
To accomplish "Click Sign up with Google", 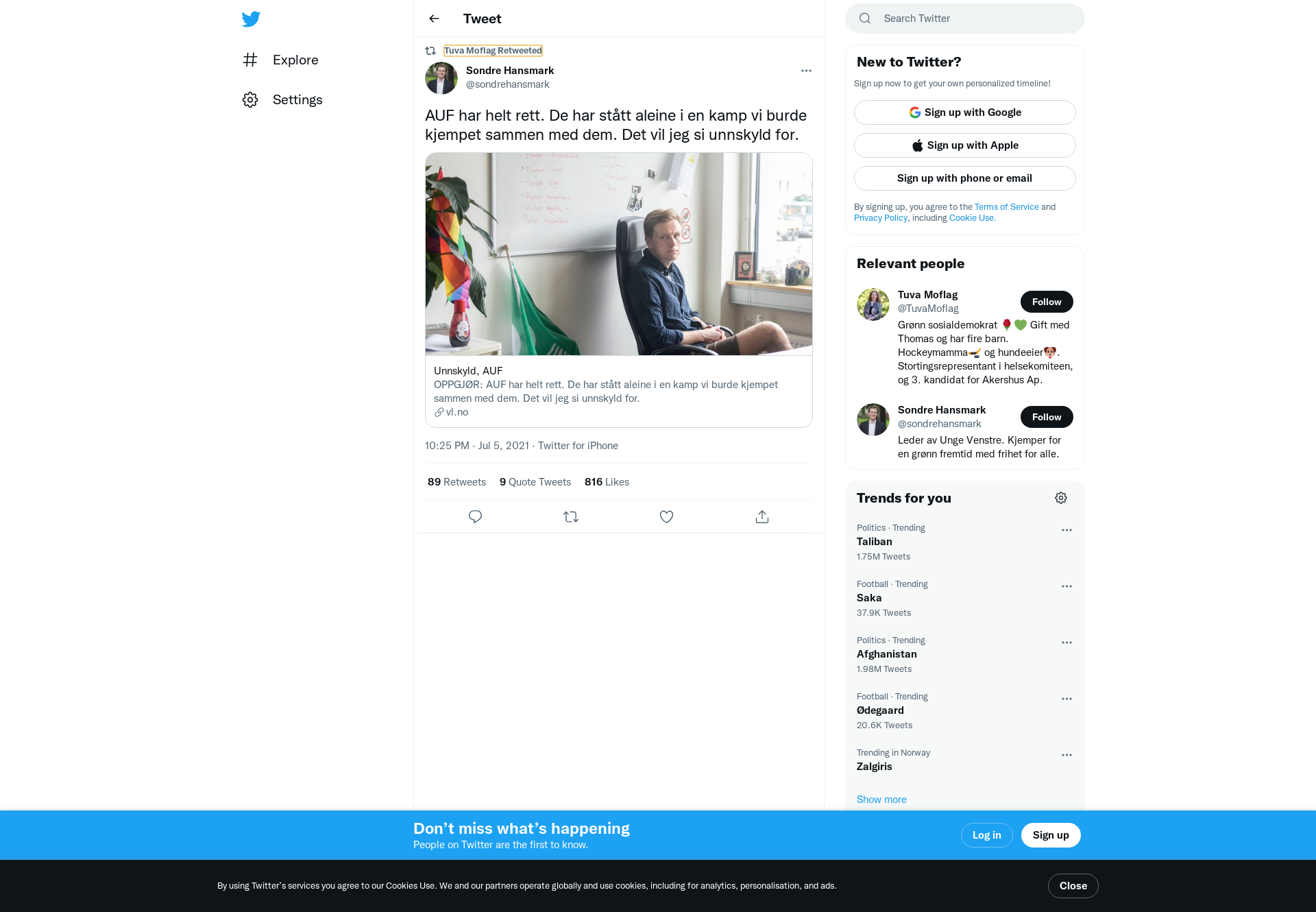I will click(964, 112).
